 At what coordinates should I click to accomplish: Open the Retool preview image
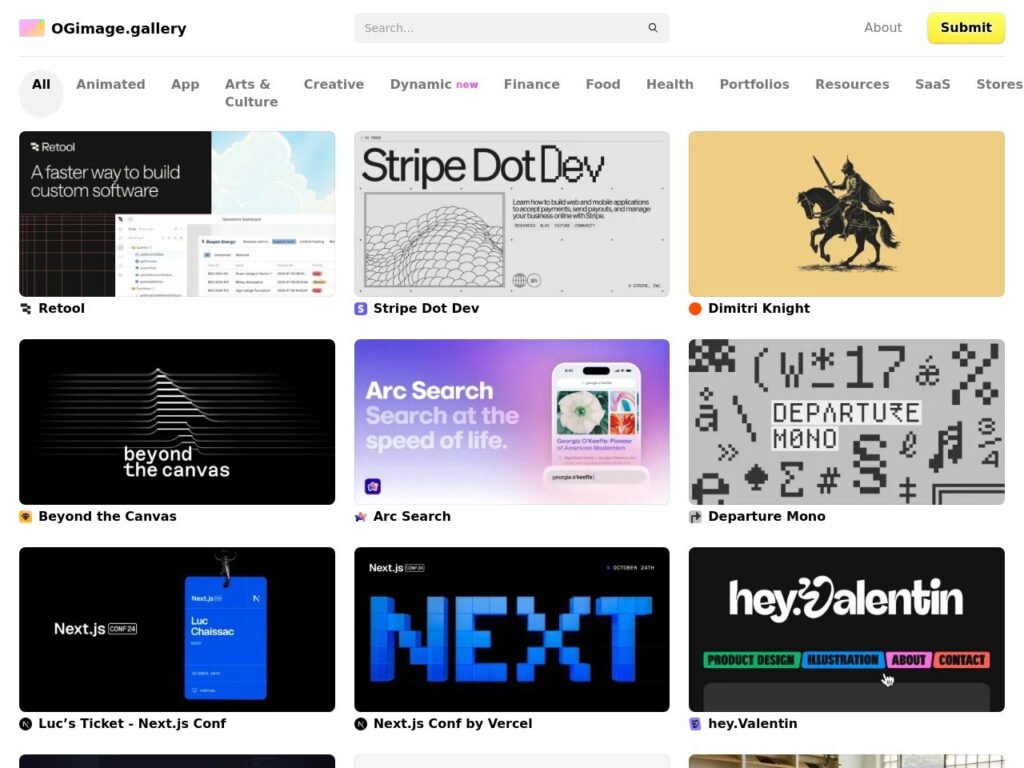coord(177,214)
